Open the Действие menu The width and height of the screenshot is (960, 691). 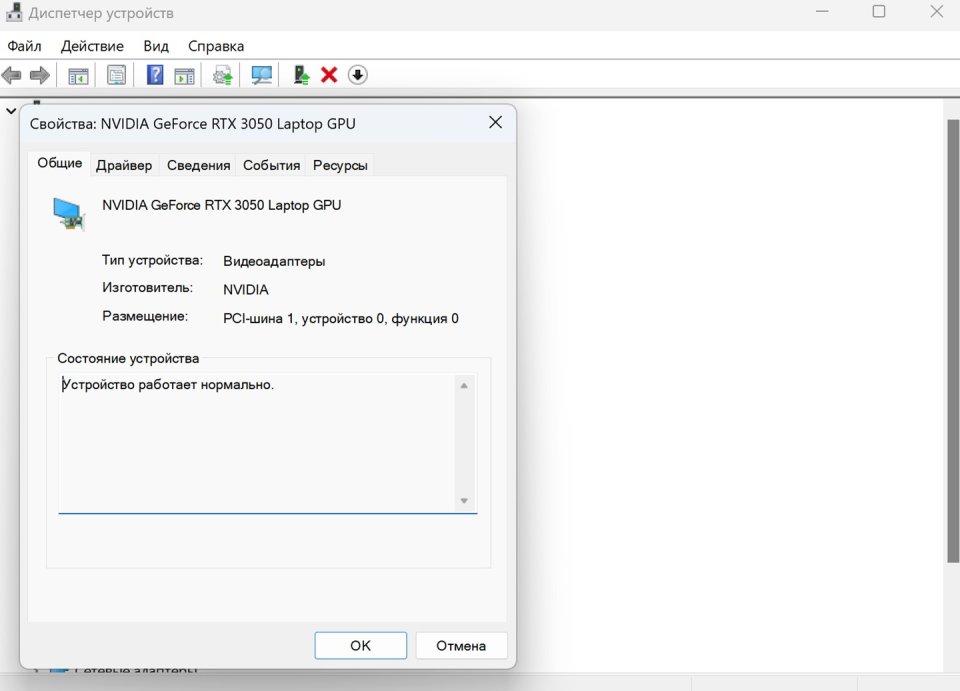92,46
